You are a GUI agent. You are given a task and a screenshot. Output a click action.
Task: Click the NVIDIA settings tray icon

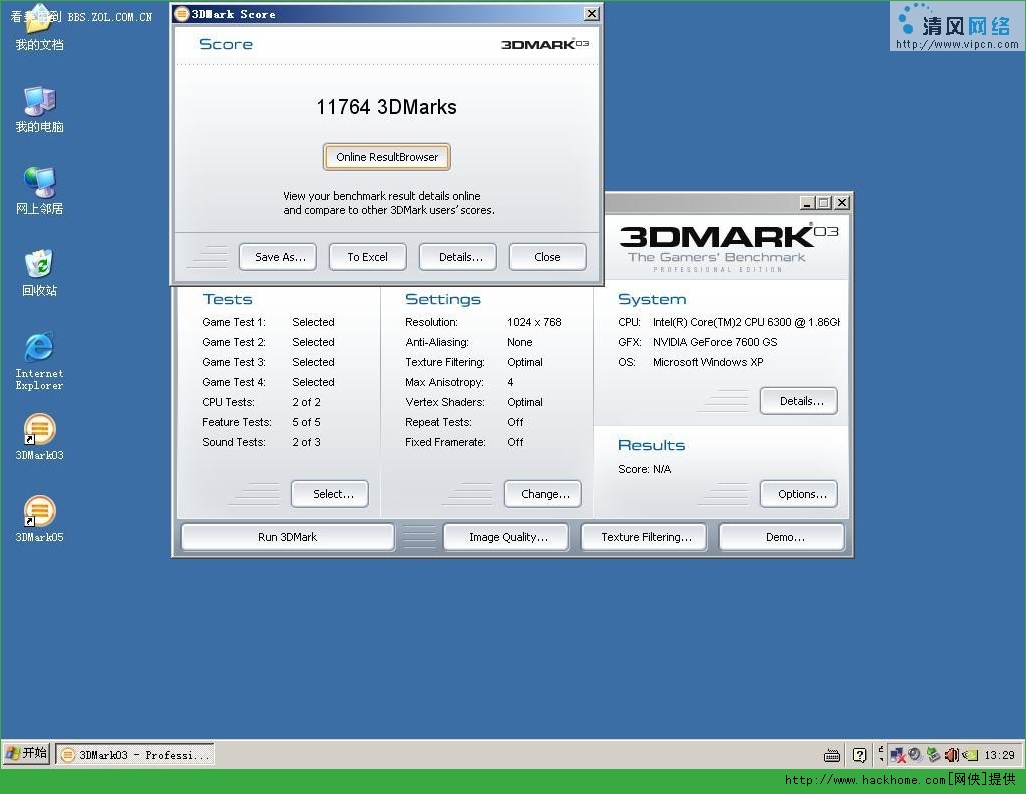[x=970, y=755]
